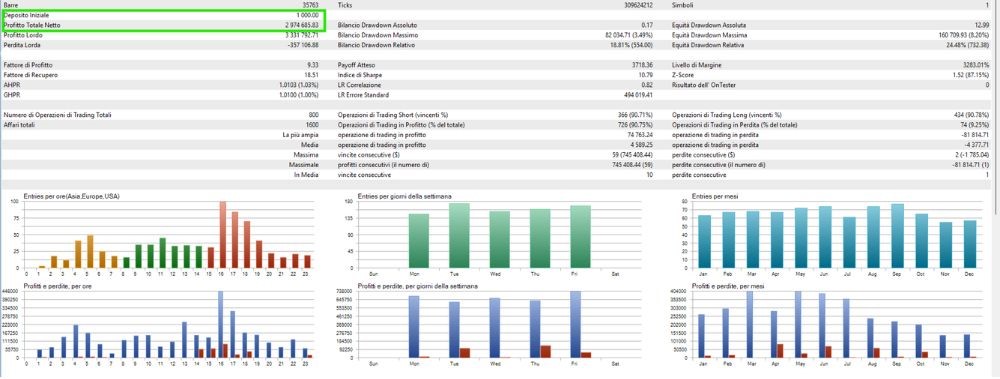
Task: Click the Deposito Iniziale value 1 000.00
Action: [x=306, y=15]
